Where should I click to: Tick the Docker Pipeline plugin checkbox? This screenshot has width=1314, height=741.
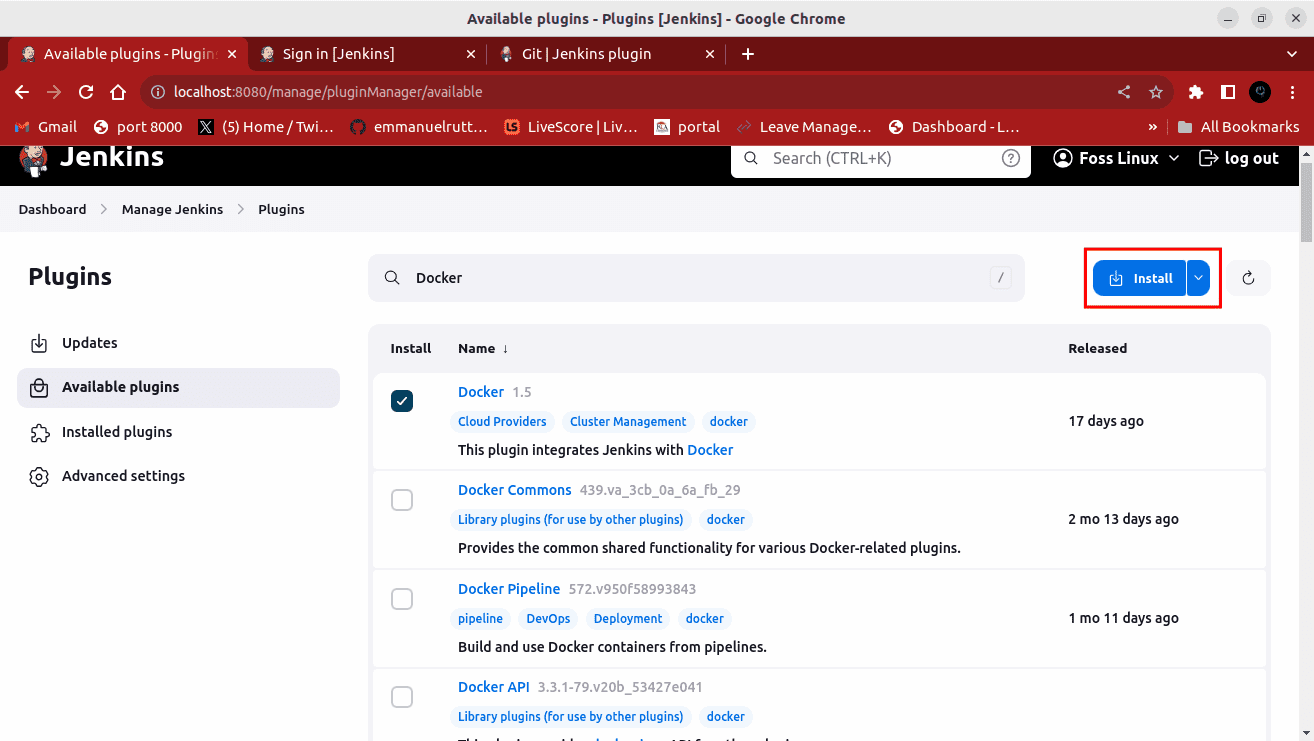402,599
